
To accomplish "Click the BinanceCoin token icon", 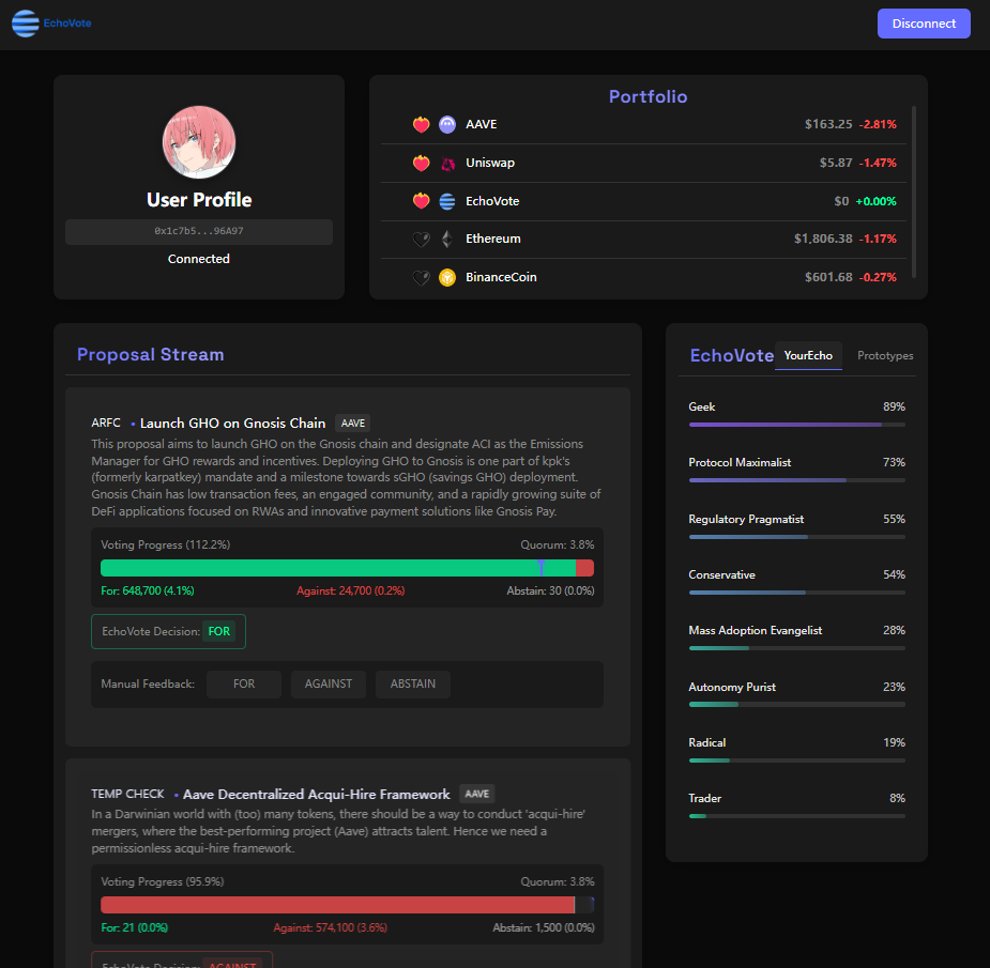I will pos(447,277).
